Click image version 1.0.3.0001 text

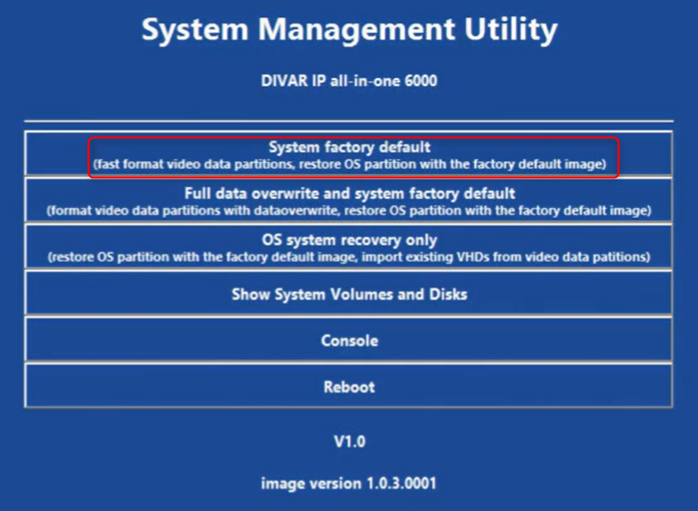pyautogui.click(x=349, y=483)
